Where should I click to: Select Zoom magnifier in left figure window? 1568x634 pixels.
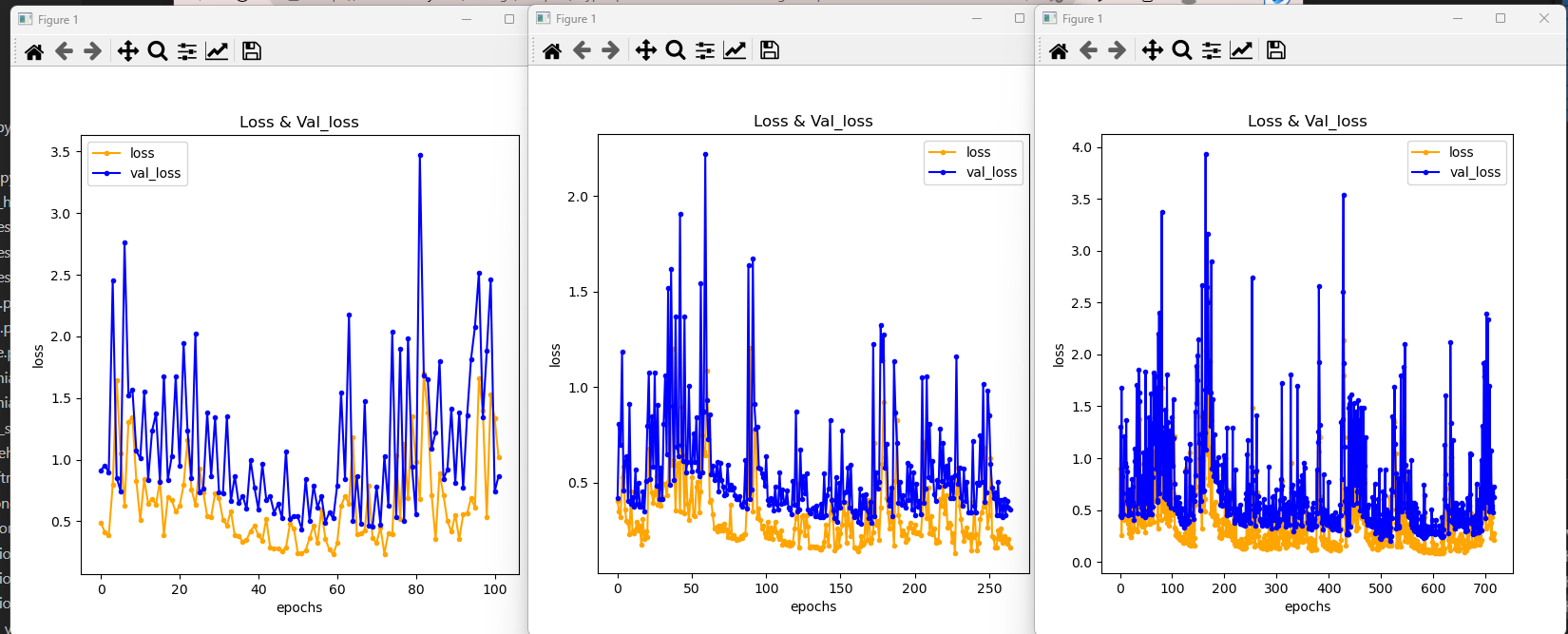click(x=158, y=51)
